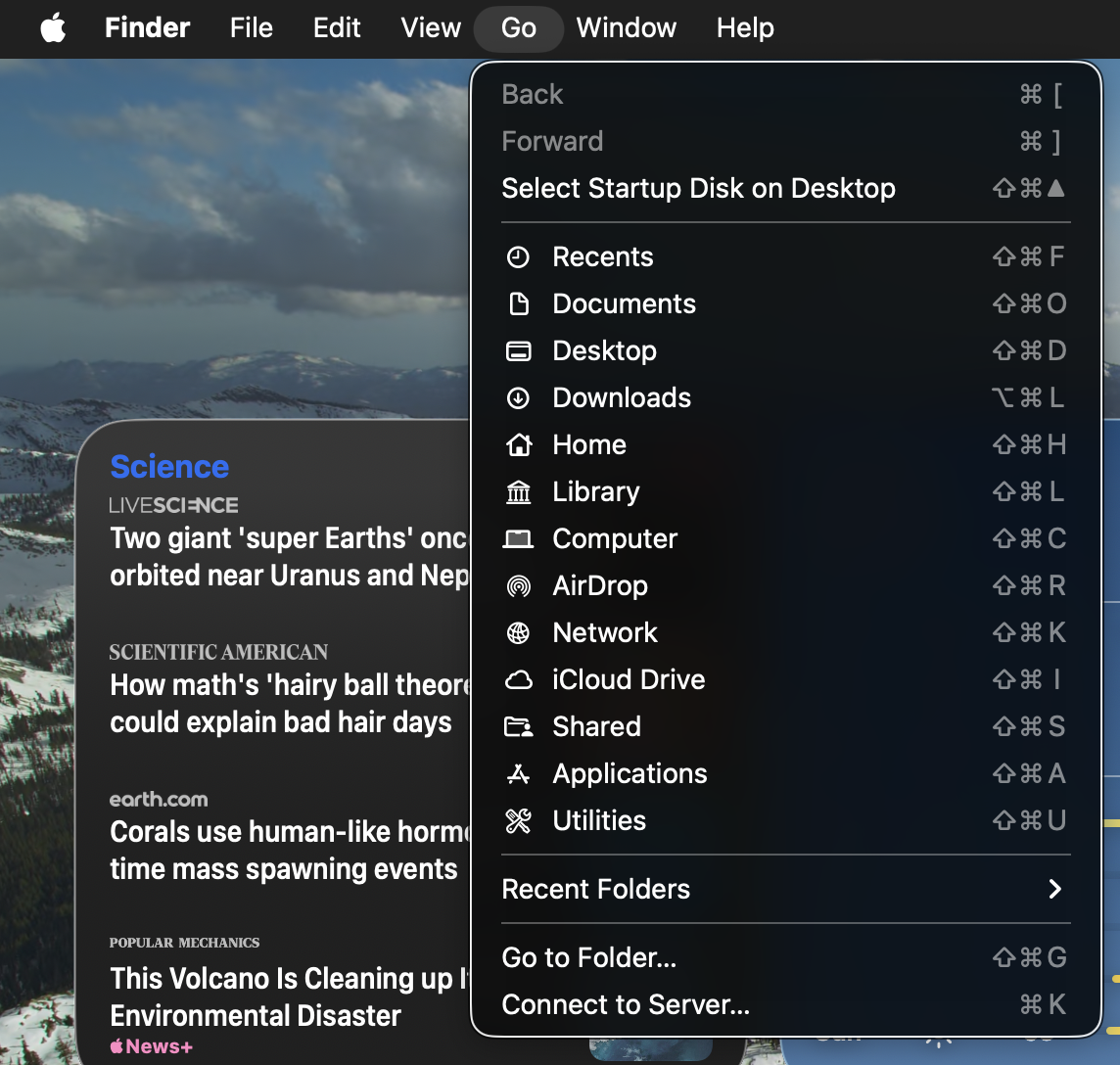The image size is (1120, 1065).
Task: Close the Go menu in menu bar
Action: [x=519, y=27]
